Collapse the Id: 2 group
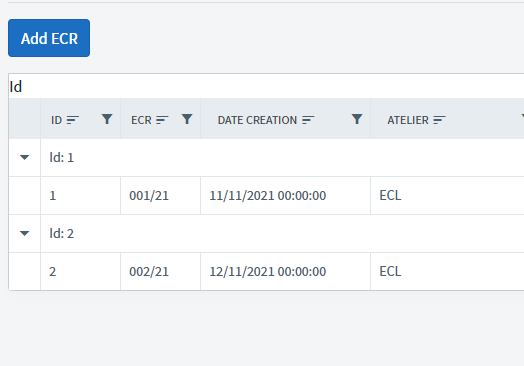The image size is (524, 366). (x=24, y=233)
